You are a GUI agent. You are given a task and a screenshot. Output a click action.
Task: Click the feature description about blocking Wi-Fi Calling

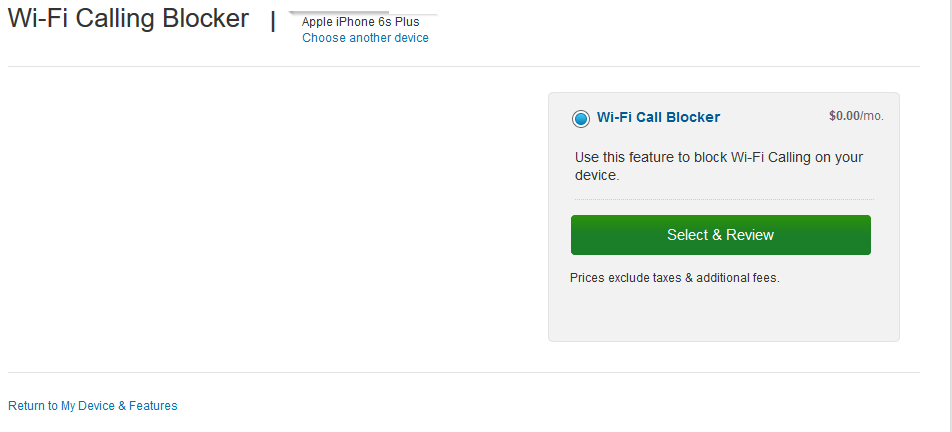coord(718,166)
